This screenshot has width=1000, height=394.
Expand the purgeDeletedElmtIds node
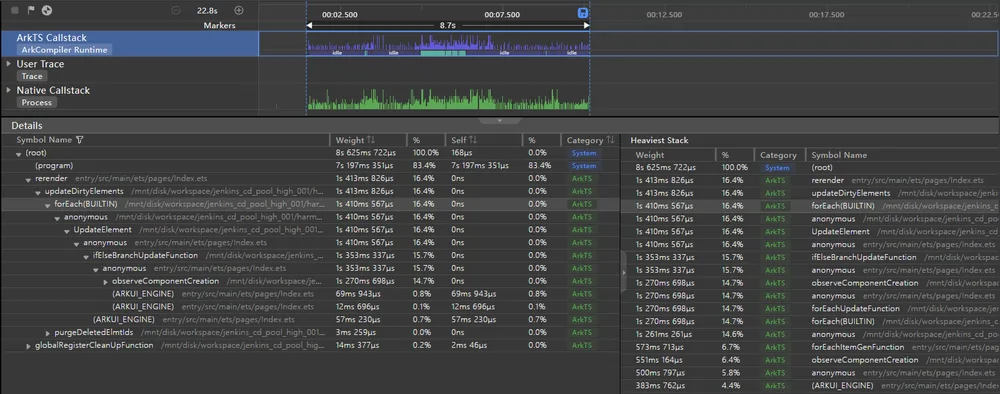point(48,333)
